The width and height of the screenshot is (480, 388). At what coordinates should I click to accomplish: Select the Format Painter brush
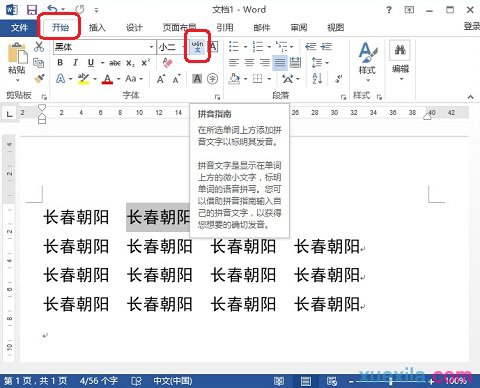[39, 79]
